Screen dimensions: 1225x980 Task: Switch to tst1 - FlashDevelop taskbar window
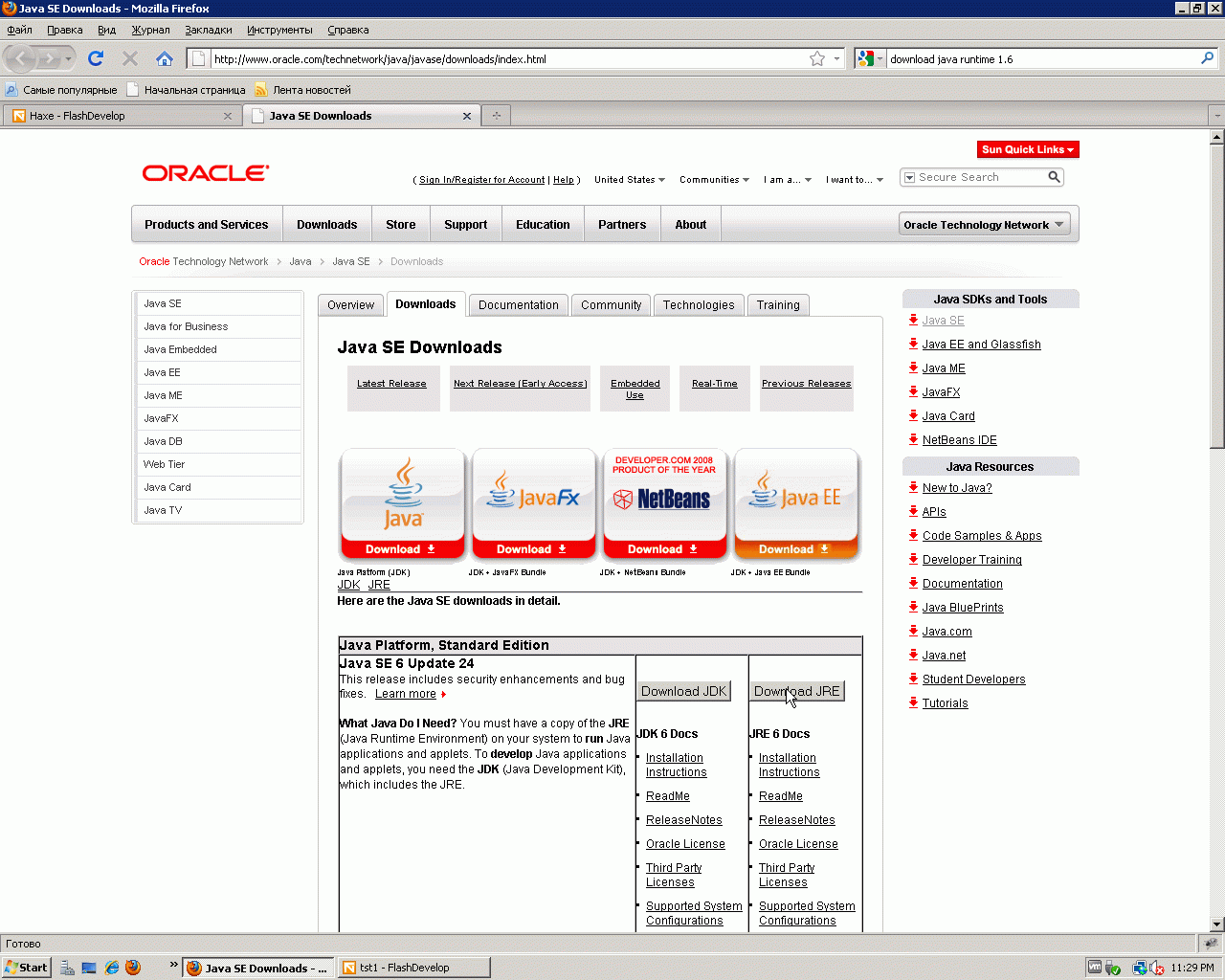[413, 968]
